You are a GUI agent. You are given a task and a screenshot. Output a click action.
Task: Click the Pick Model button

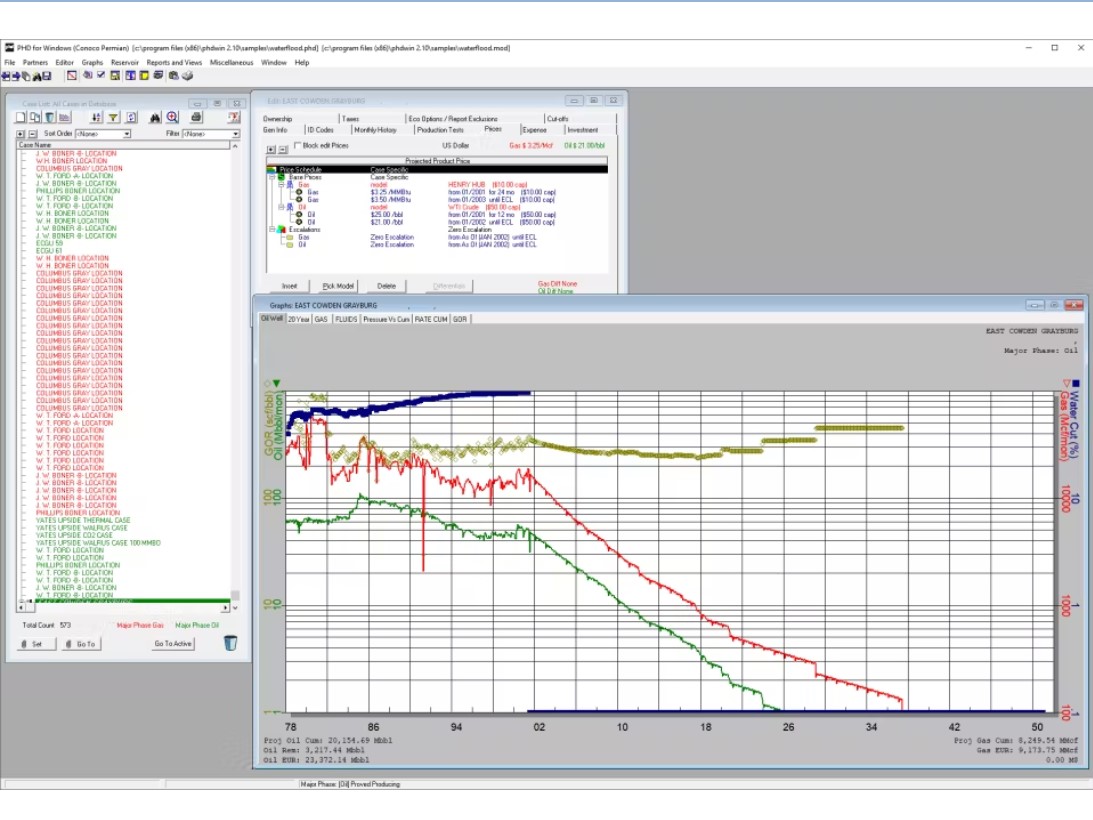pyautogui.click(x=340, y=286)
